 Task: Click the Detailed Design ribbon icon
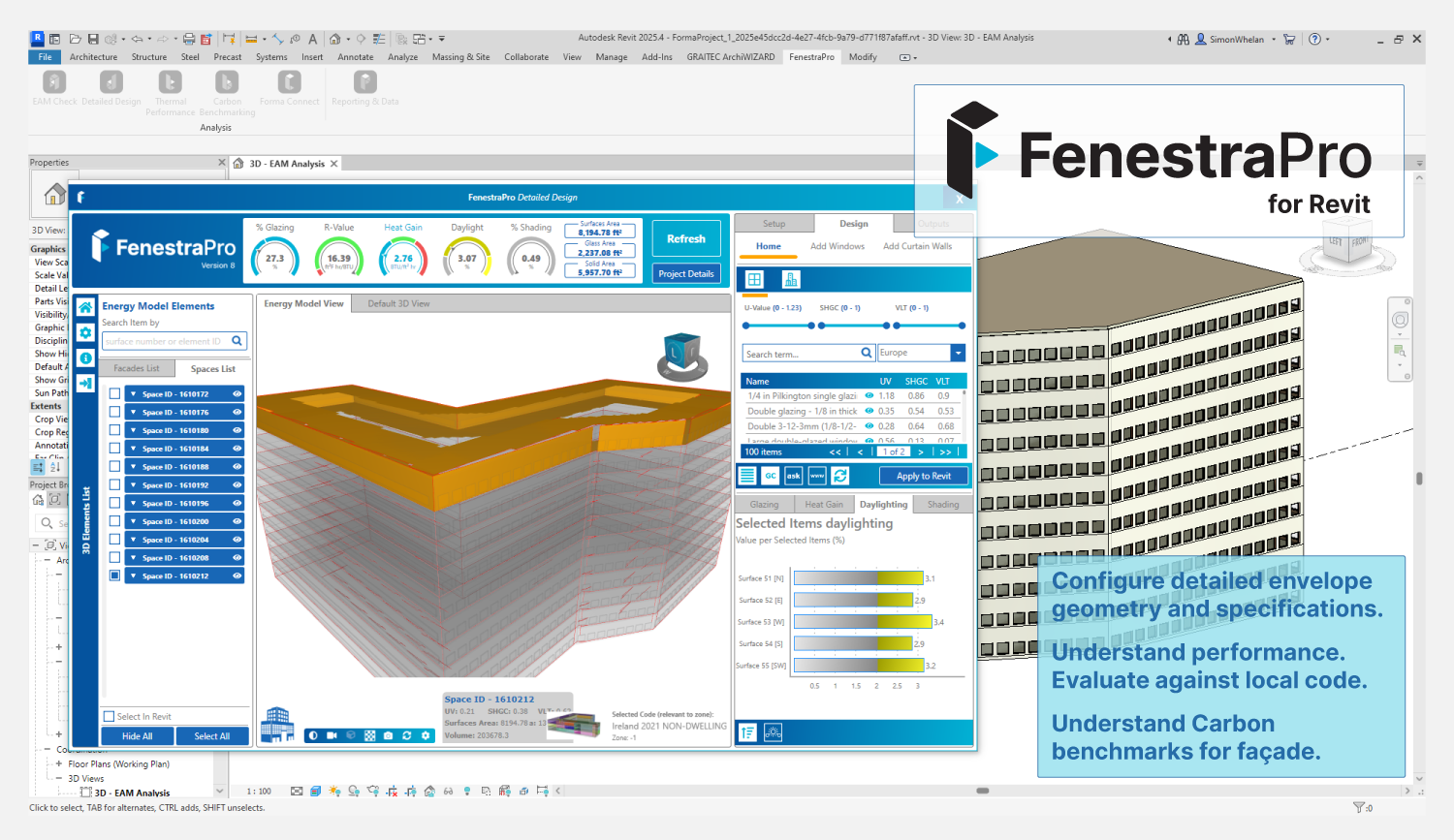(111, 82)
